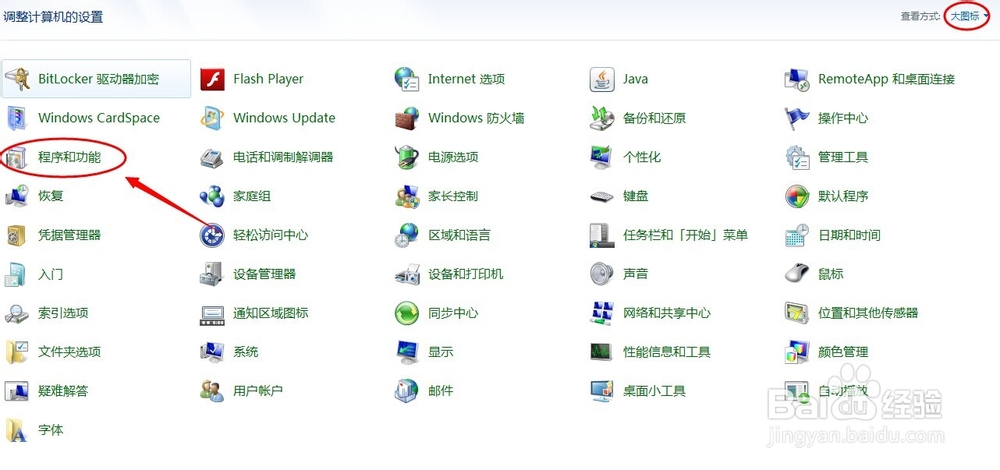Open Internet 选项 globe icon
Screen dimensions: 1000x470
coord(407,80)
